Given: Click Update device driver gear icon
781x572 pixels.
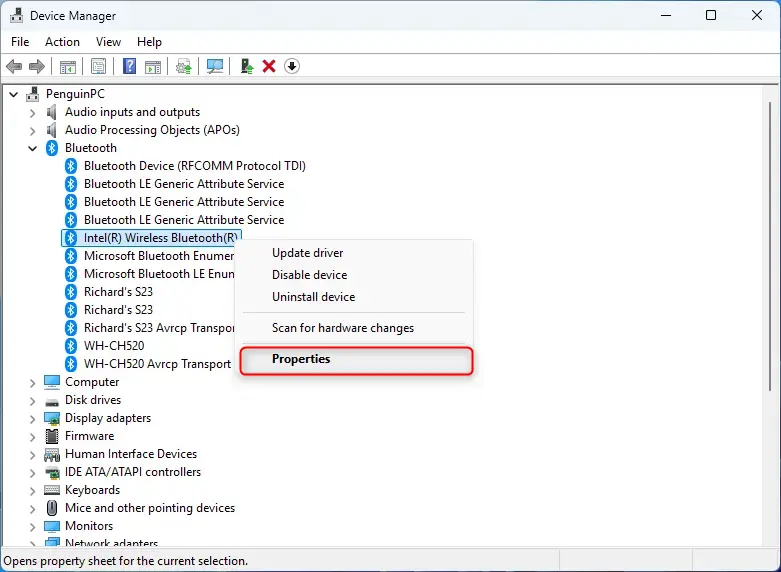Looking at the screenshot, I should pos(184,66).
